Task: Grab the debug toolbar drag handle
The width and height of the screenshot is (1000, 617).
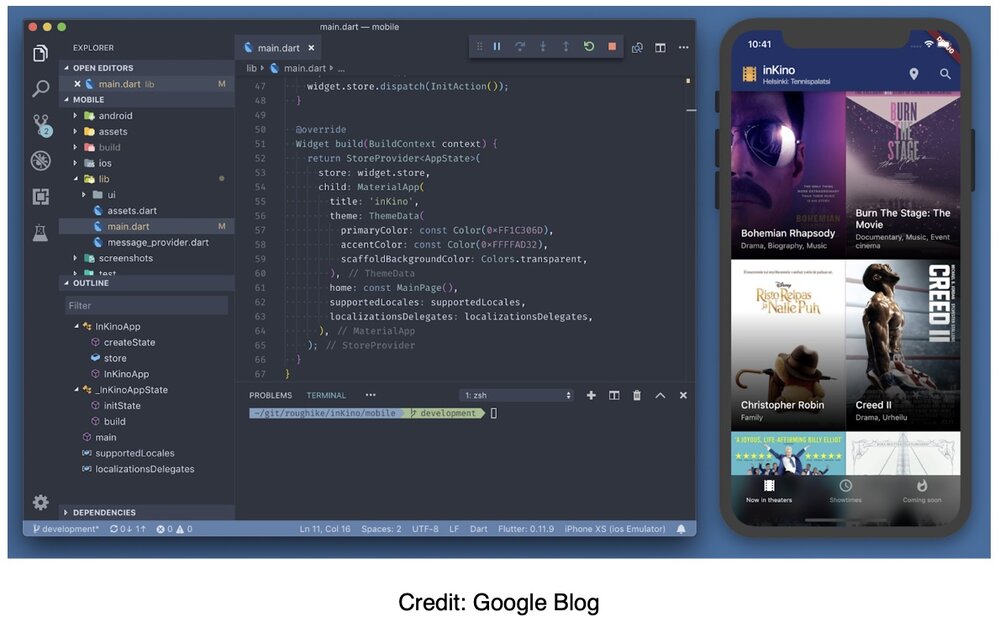Action: [x=480, y=47]
